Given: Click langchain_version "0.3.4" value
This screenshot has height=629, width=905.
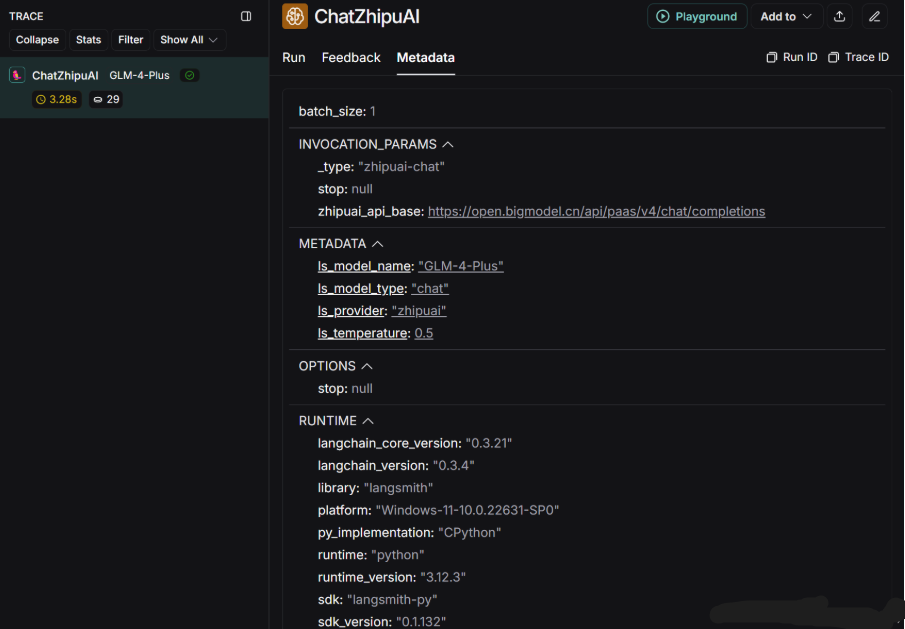Looking at the screenshot, I should click(454, 466).
